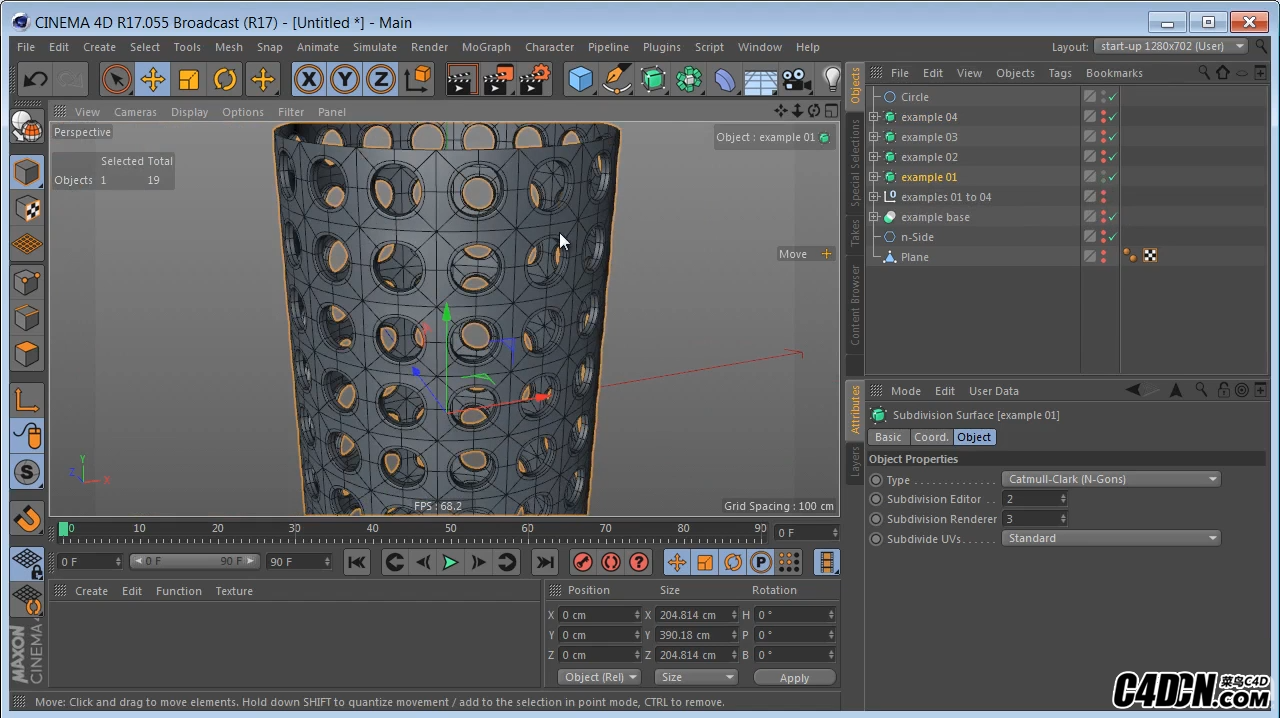Disable the example 01 generator checkmark
Image resolution: width=1280 pixels, height=718 pixels.
[x=1112, y=177]
